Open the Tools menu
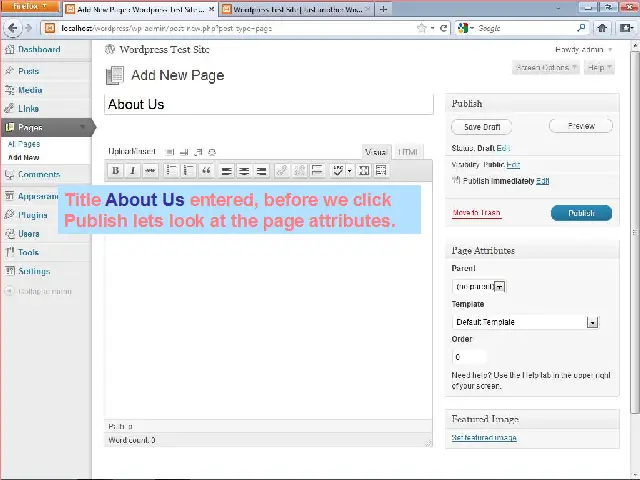Image resolution: width=640 pixels, height=480 pixels. [29, 253]
